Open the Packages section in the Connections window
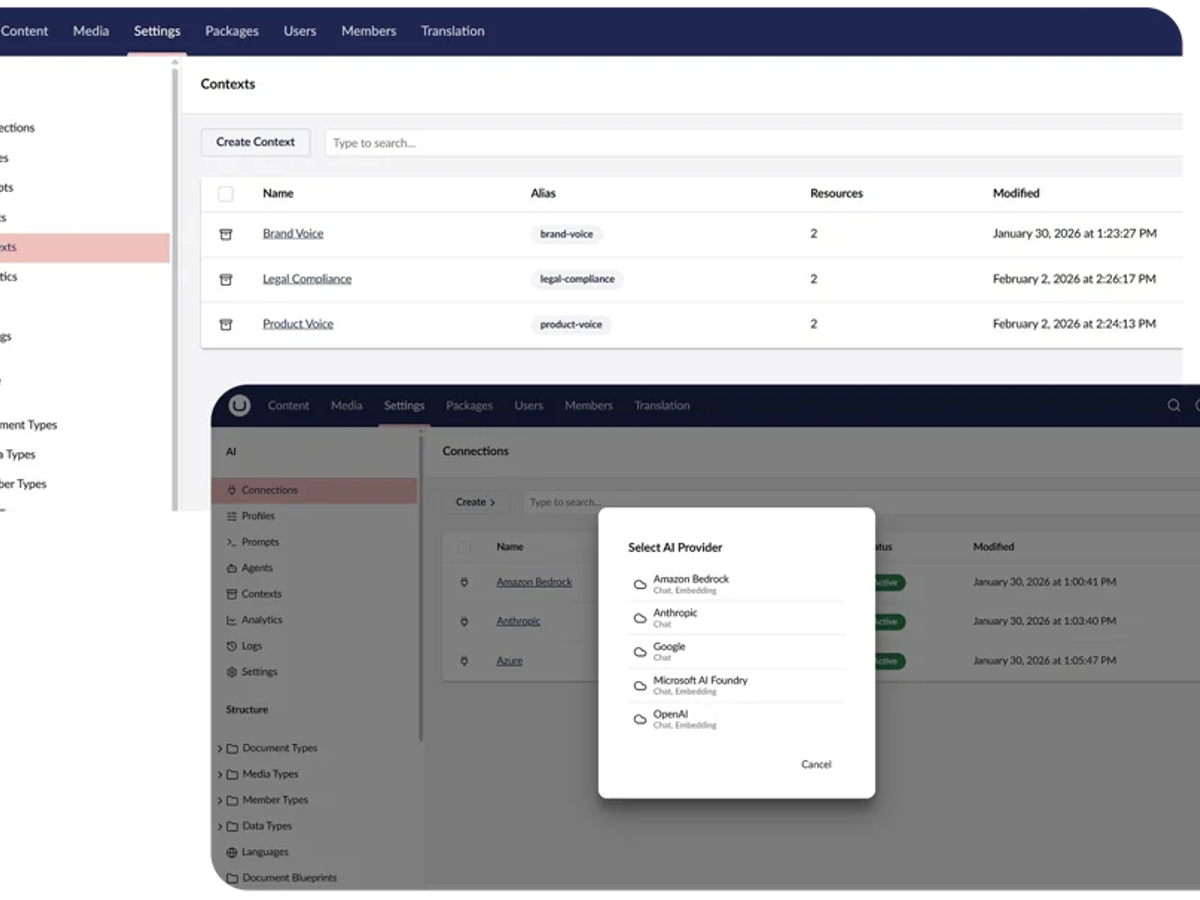Image resolution: width=1200 pixels, height=900 pixels. coord(469,405)
